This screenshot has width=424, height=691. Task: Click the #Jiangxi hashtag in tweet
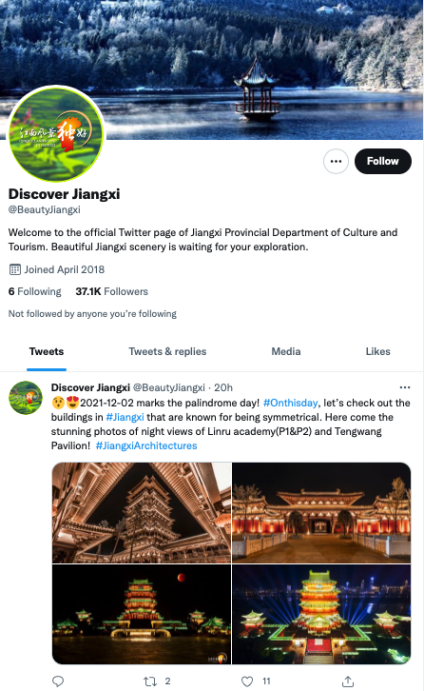pos(125,417)
